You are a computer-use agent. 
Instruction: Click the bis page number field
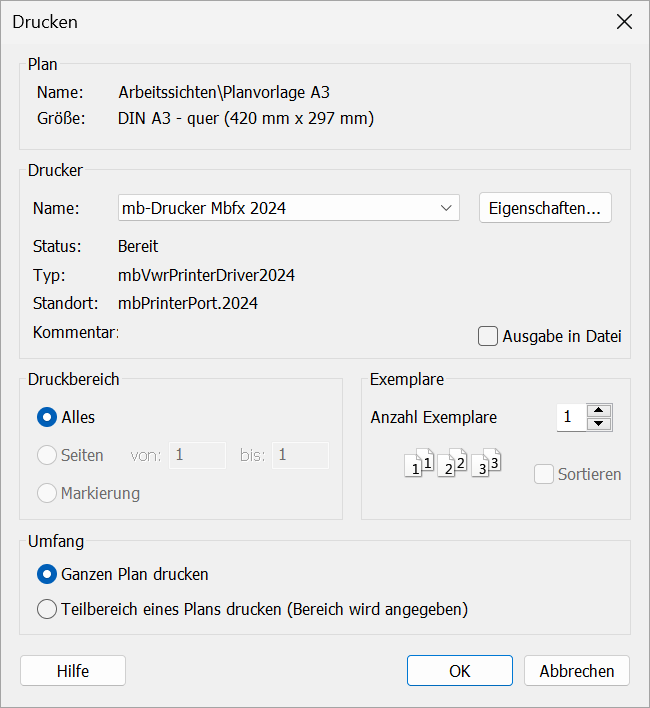301,455
